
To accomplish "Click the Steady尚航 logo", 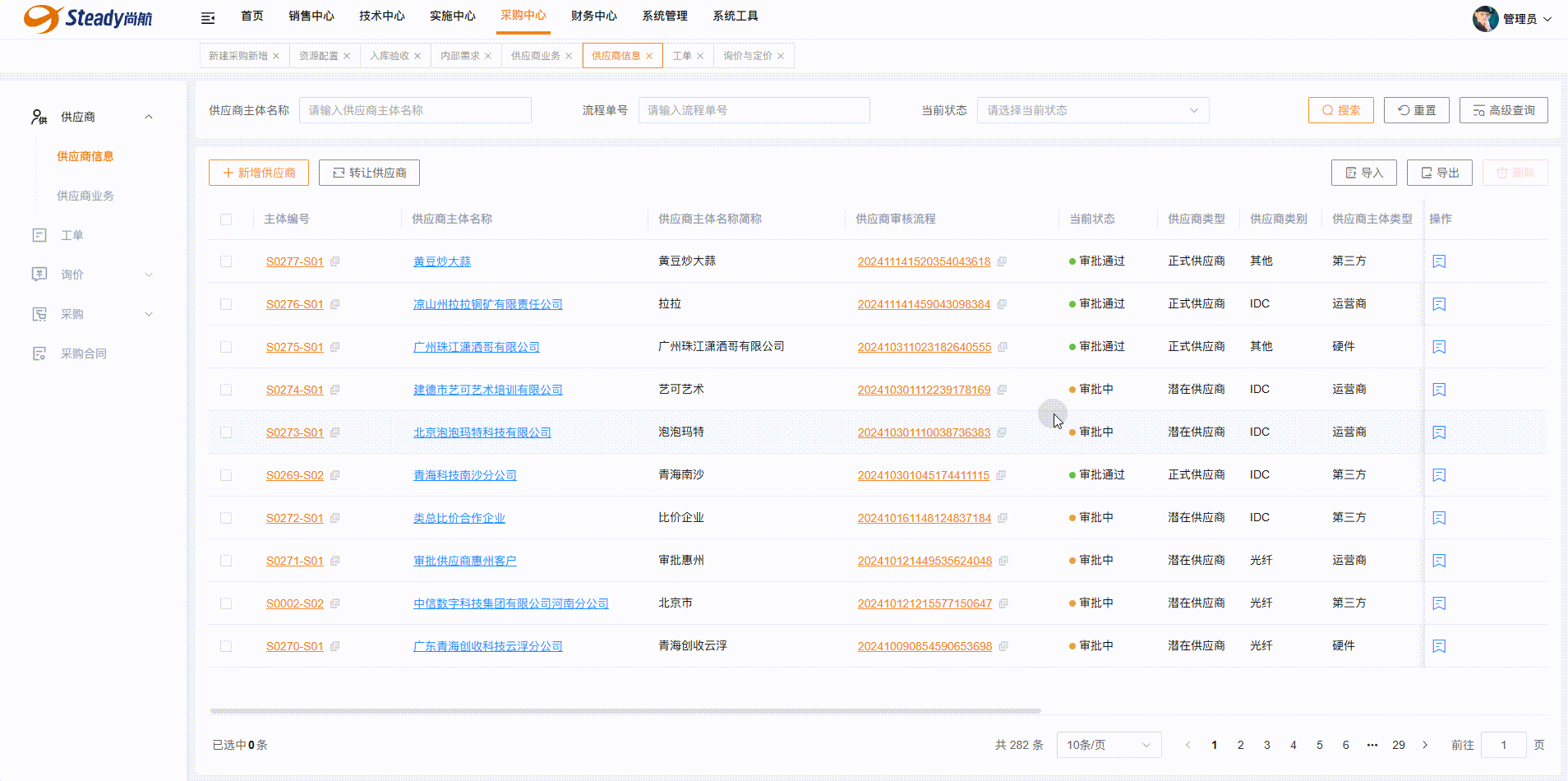I will tap(88, 18).
